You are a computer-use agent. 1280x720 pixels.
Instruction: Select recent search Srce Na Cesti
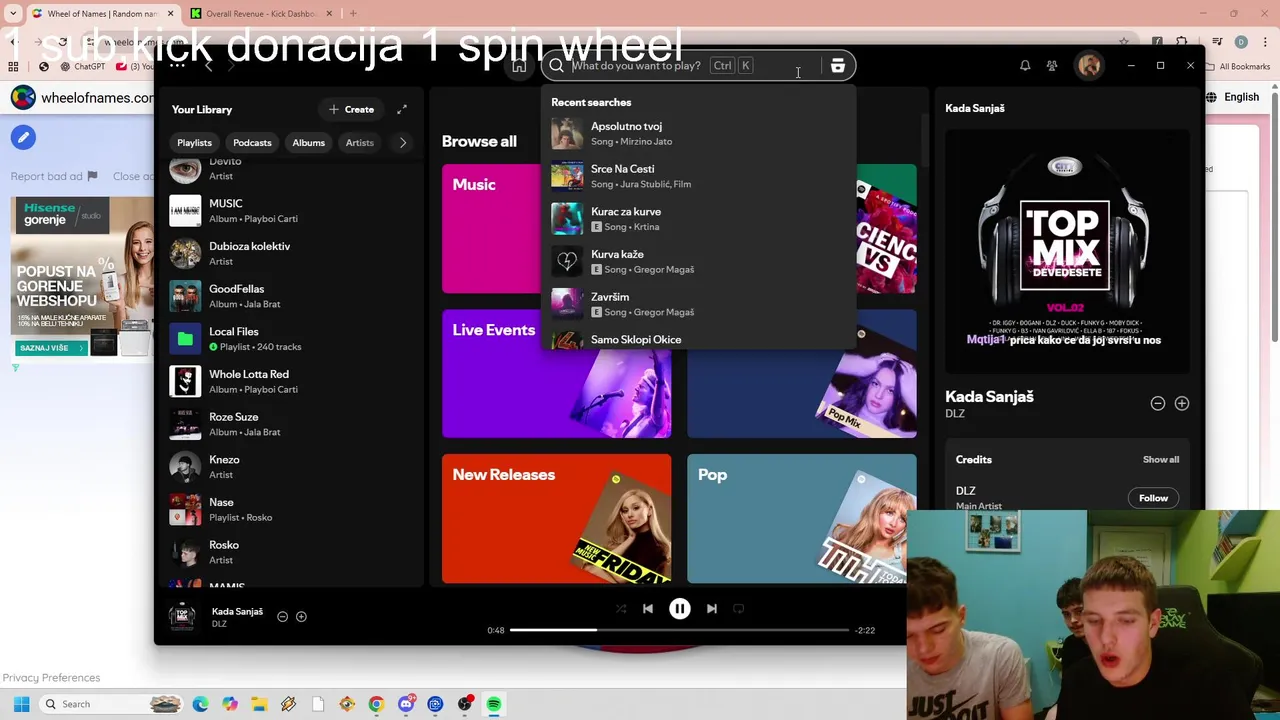click(698, 176)
